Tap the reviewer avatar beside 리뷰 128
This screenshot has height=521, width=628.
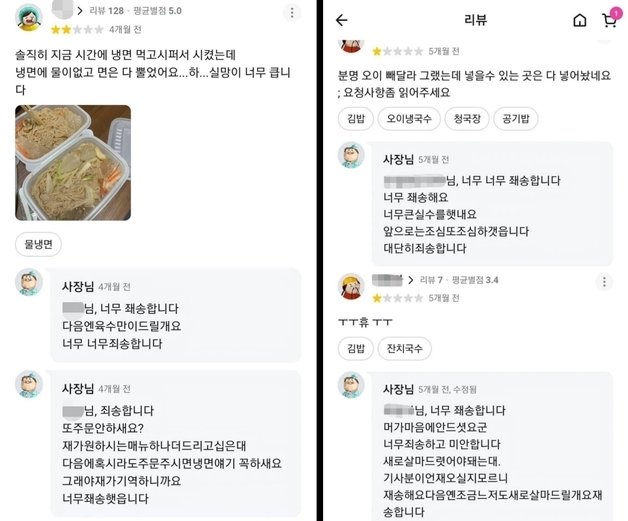tap(29, 18)
